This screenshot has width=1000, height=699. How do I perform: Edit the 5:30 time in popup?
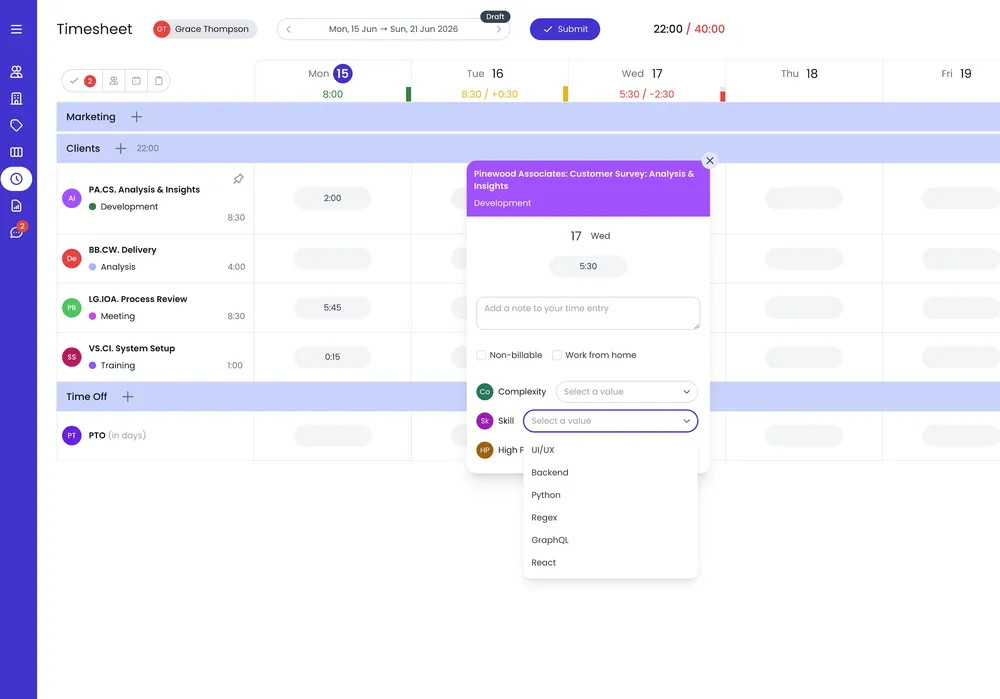(x=588, y=267)
